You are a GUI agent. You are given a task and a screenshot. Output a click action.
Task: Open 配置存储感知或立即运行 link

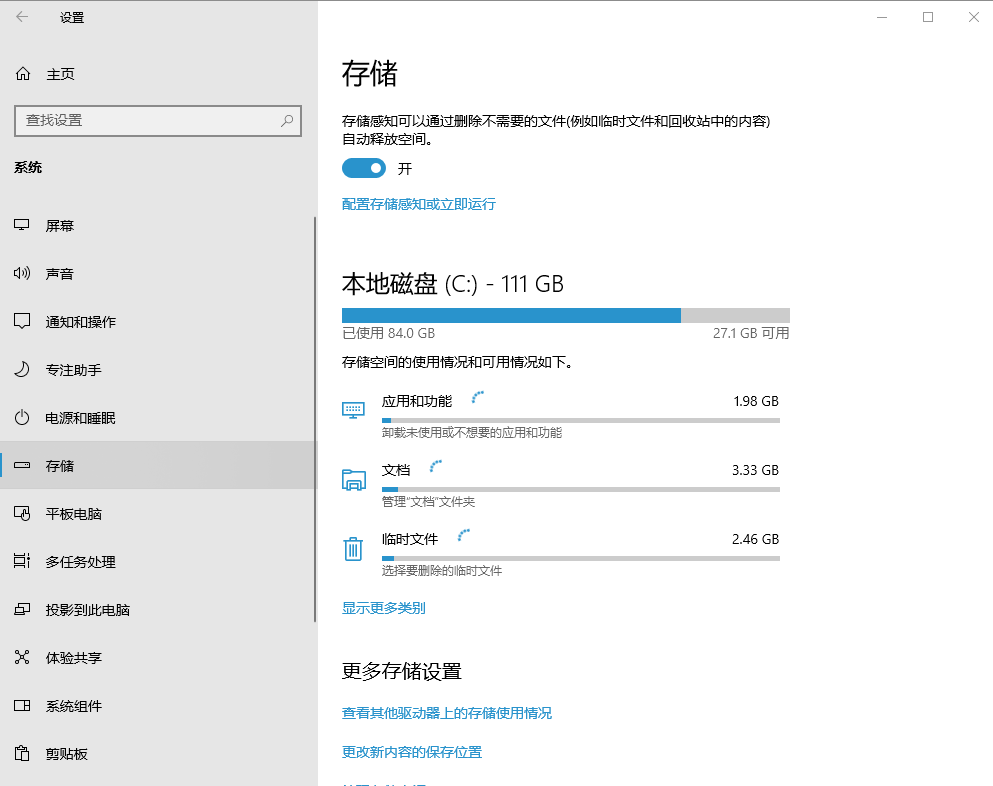click(x=418, y=204)
